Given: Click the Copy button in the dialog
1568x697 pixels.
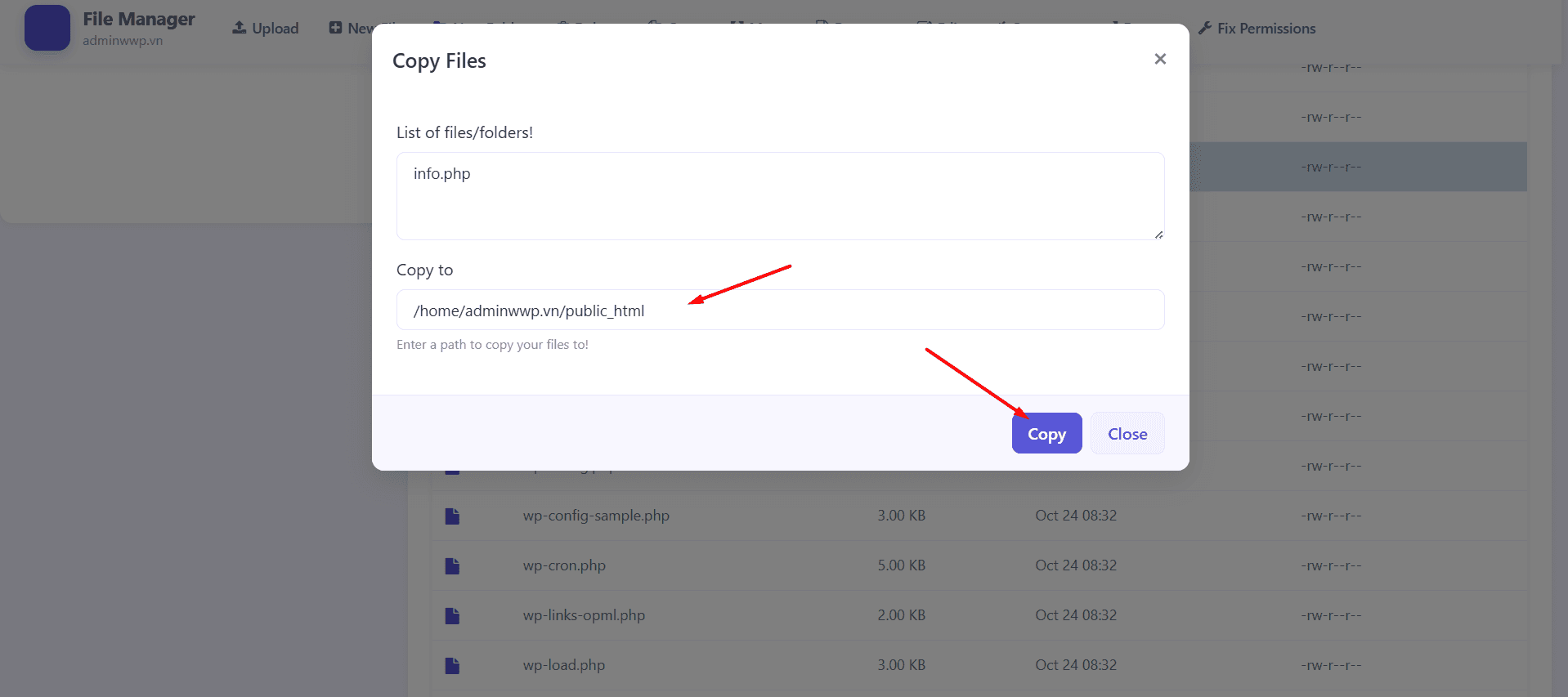Looking at the screenshot, I should [1046, 433].
